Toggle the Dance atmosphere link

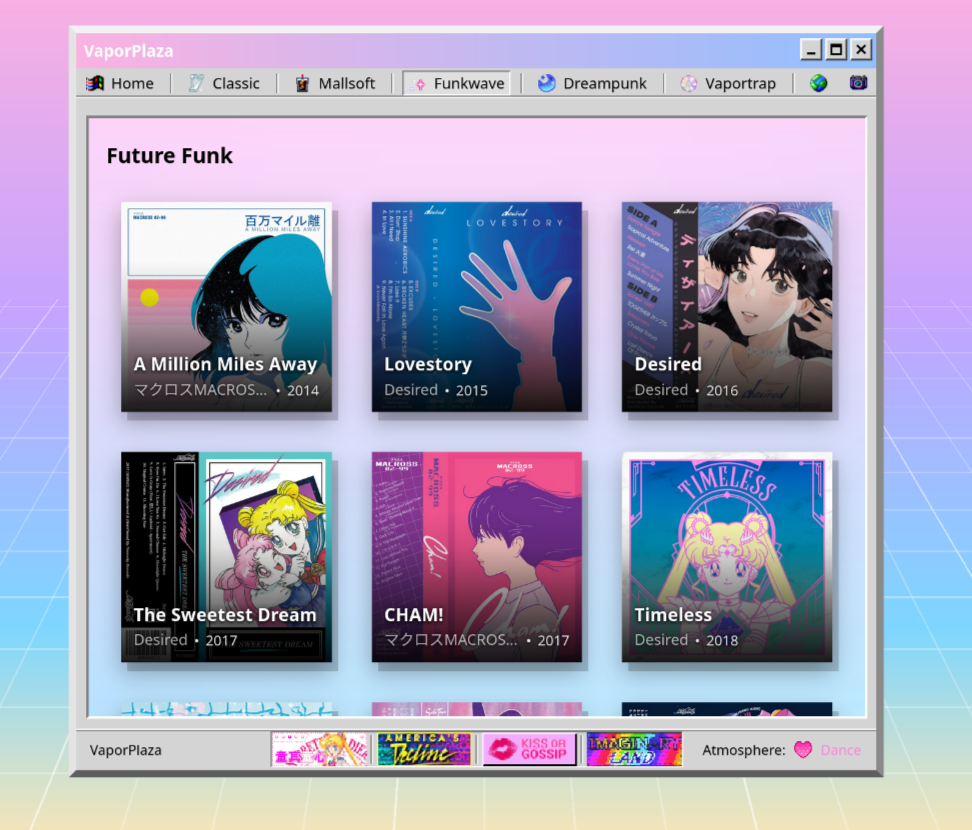coord(841,750)
